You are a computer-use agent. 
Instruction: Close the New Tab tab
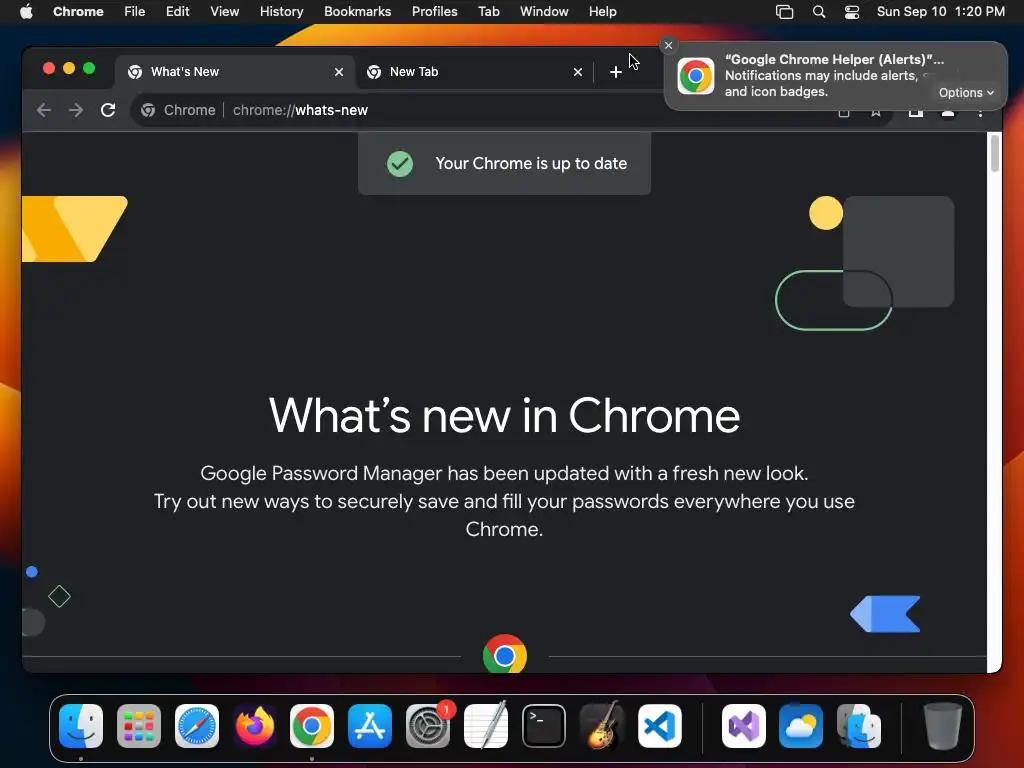tap(578, 72)
